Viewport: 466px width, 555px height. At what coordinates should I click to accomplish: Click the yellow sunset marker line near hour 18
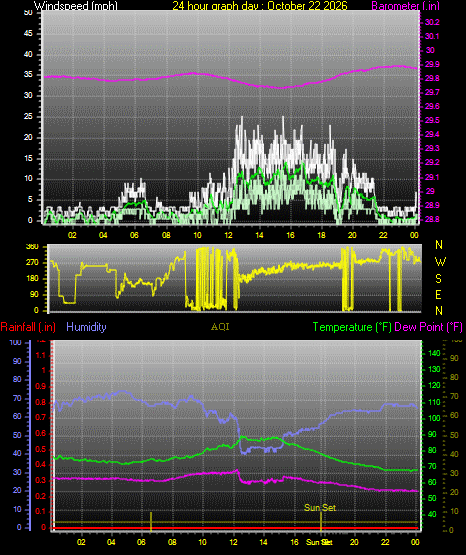tap(321, 521)
